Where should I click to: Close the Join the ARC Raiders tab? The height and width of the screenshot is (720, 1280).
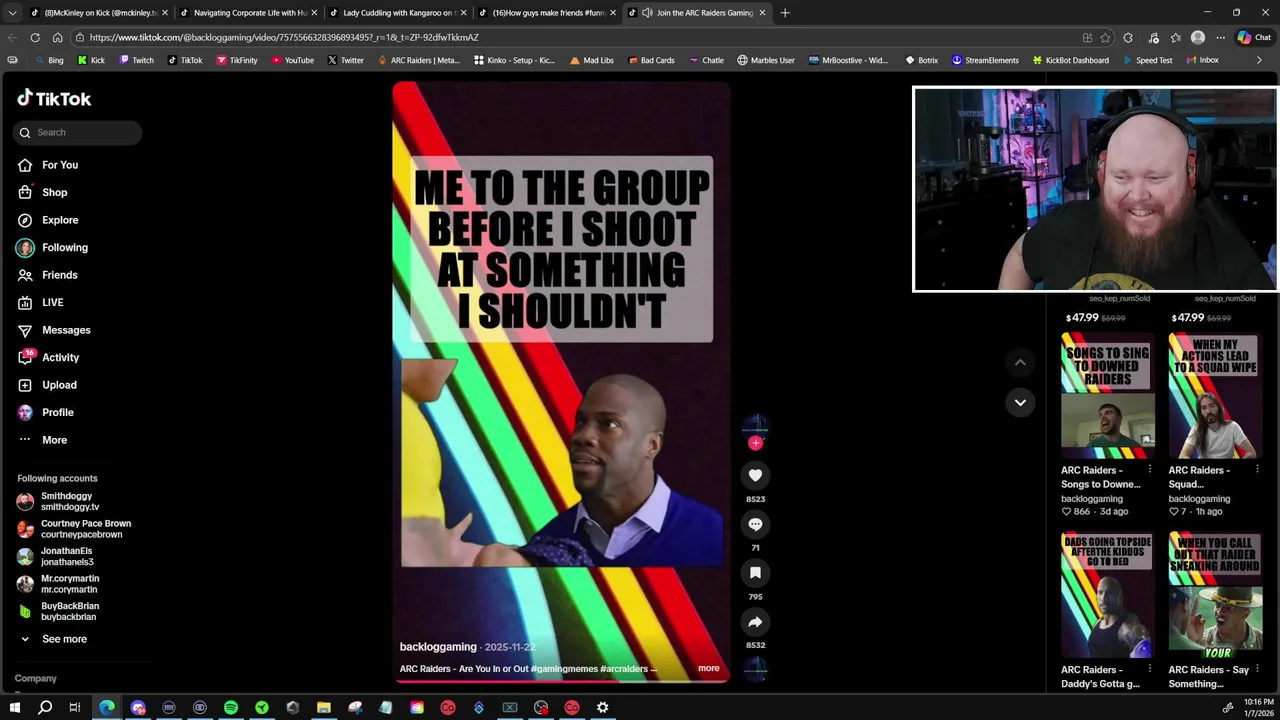point(762,13)
